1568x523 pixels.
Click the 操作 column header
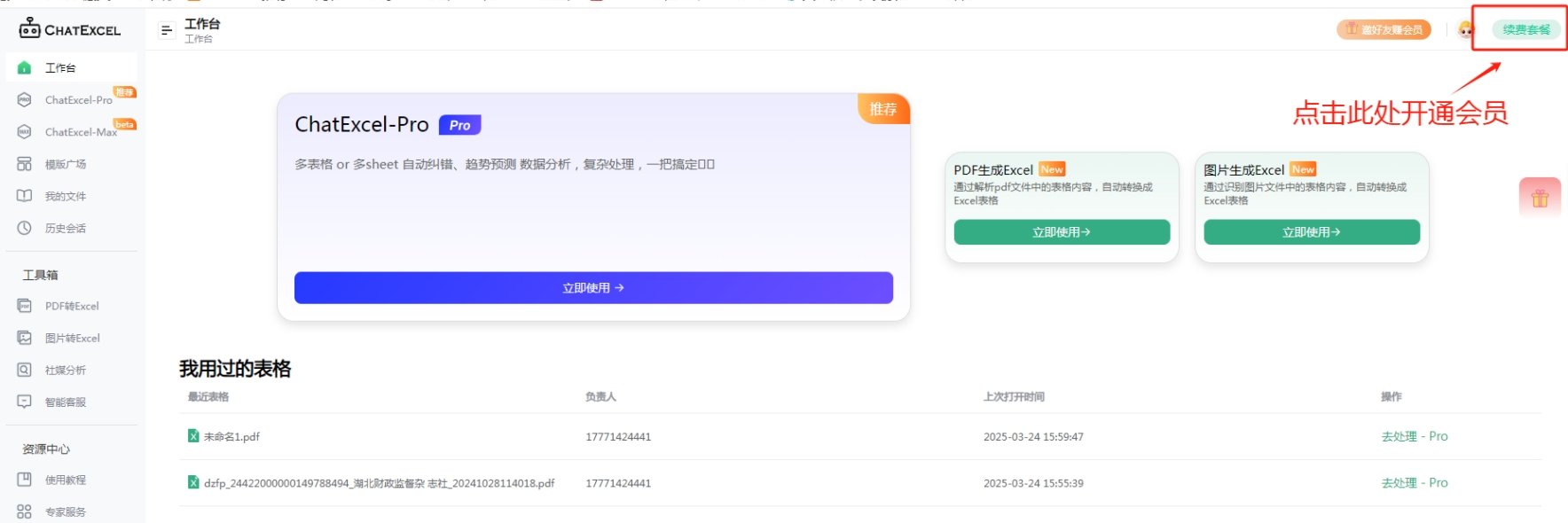coord(1392,397)
